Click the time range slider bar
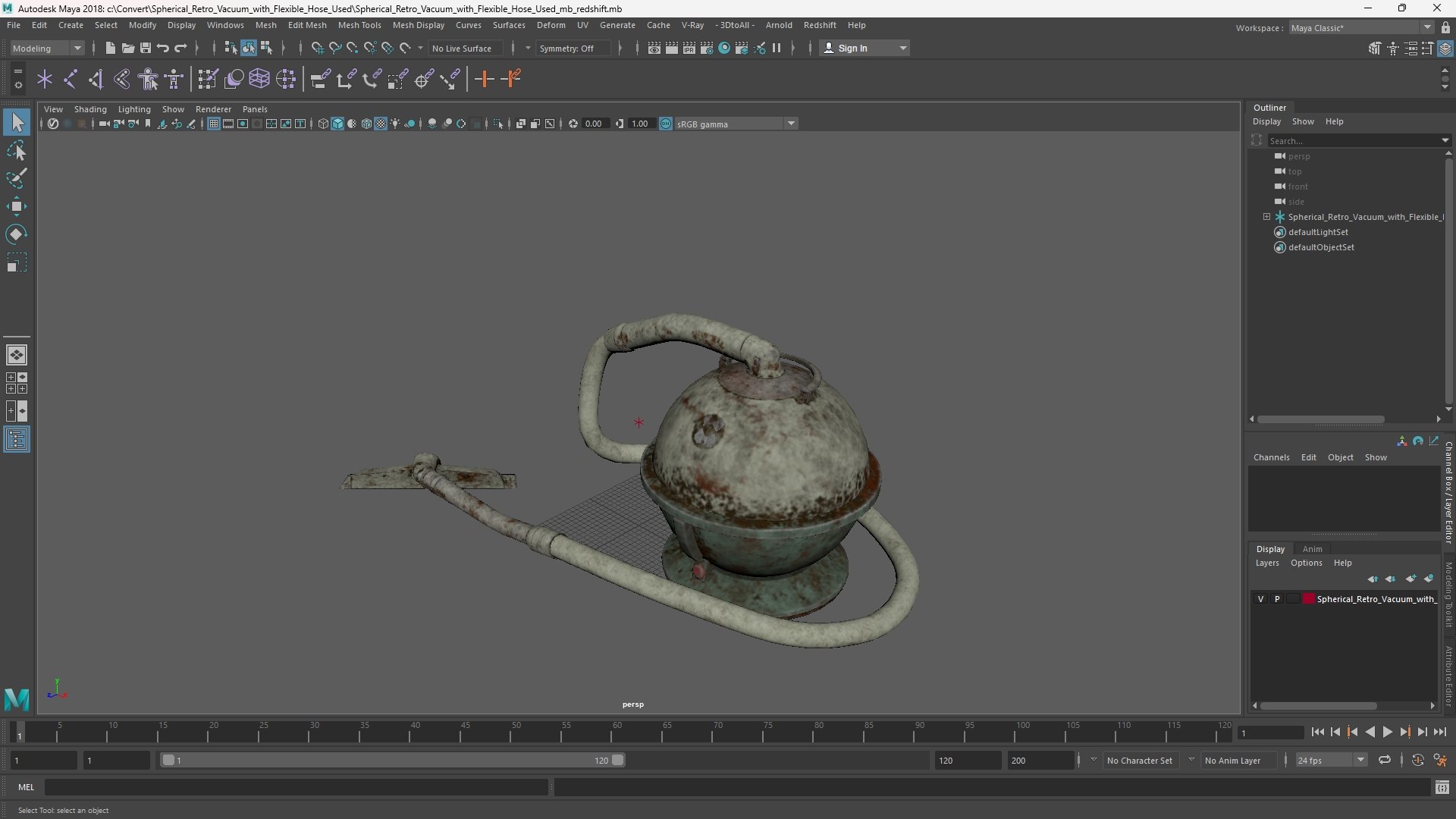The image size is (1456, 819). 391,760
